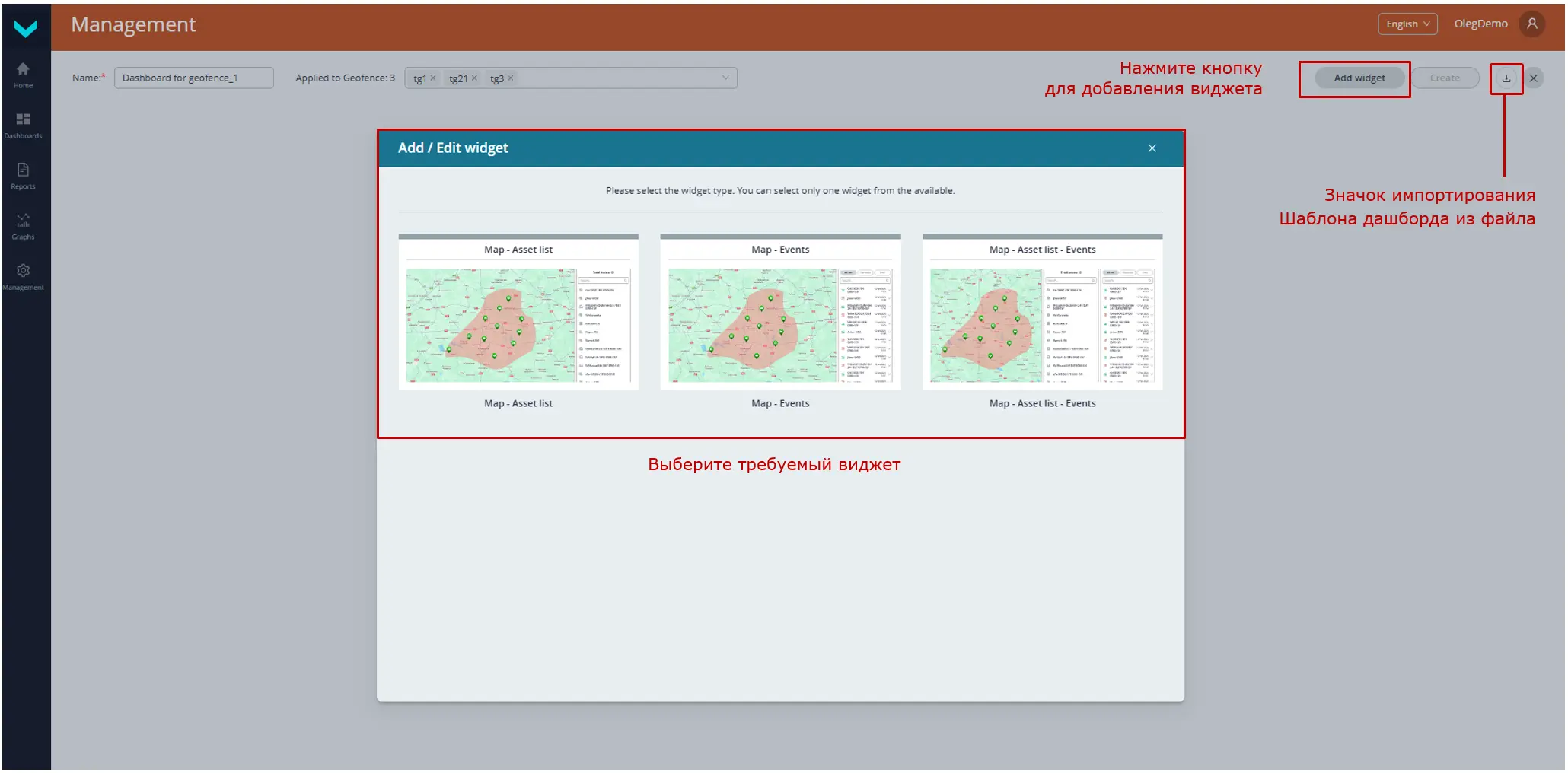
Task: Open Management from the sidebar
Action: 23,276
